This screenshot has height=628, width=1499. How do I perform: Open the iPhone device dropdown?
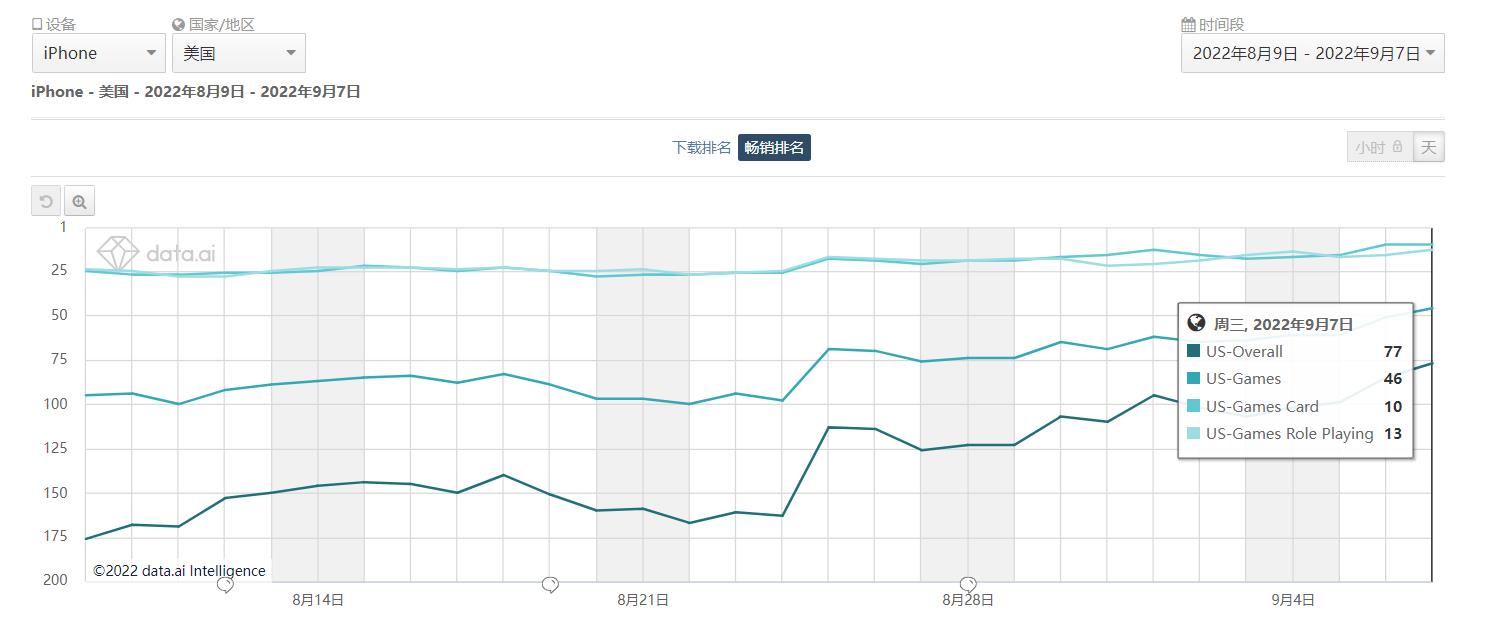point(98,53)
